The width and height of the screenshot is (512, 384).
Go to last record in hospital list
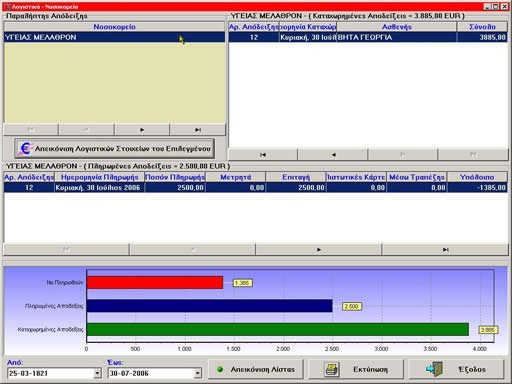pos(198,130)
